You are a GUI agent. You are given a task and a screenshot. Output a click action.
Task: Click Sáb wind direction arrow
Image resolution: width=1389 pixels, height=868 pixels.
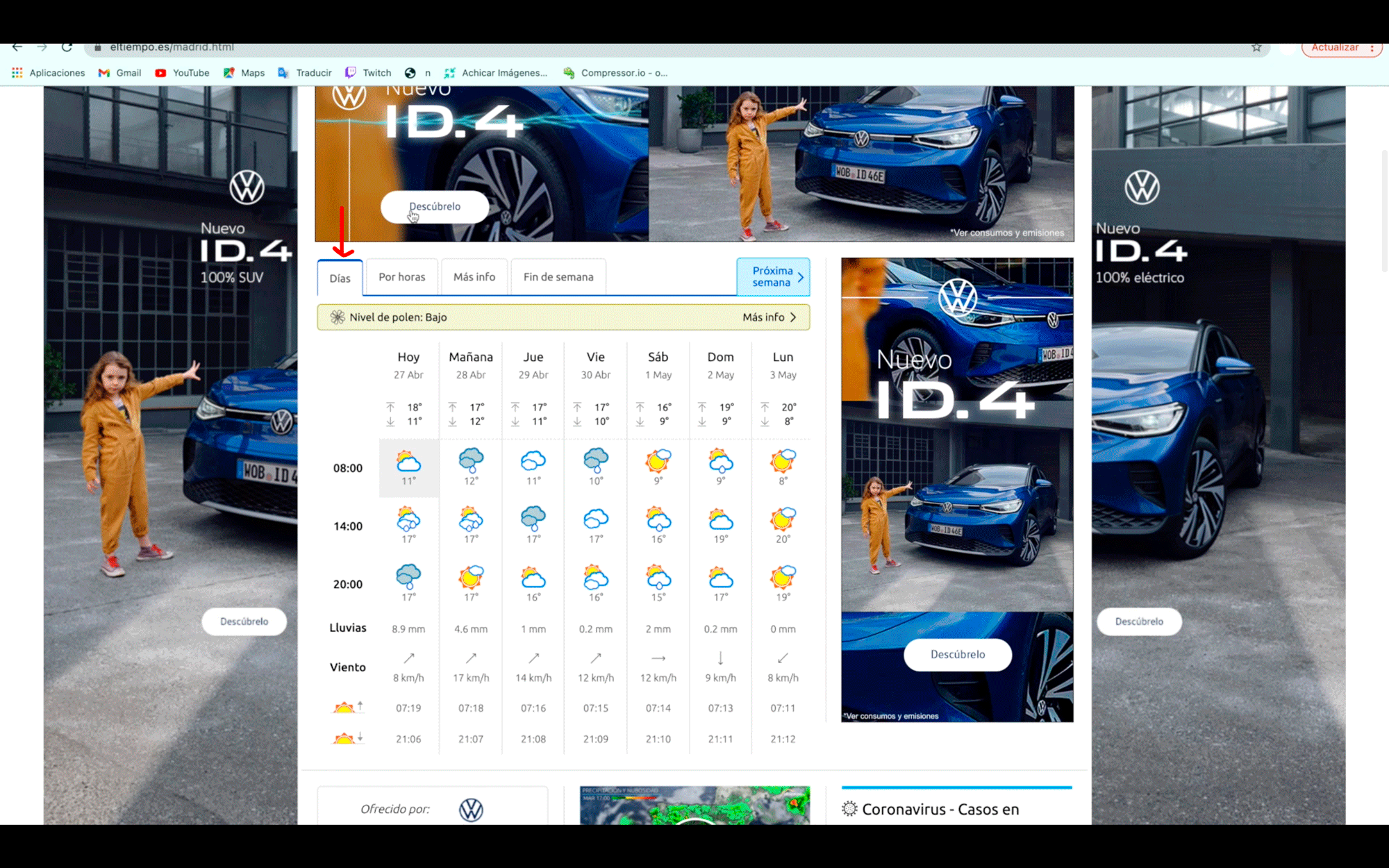(658, 658)
